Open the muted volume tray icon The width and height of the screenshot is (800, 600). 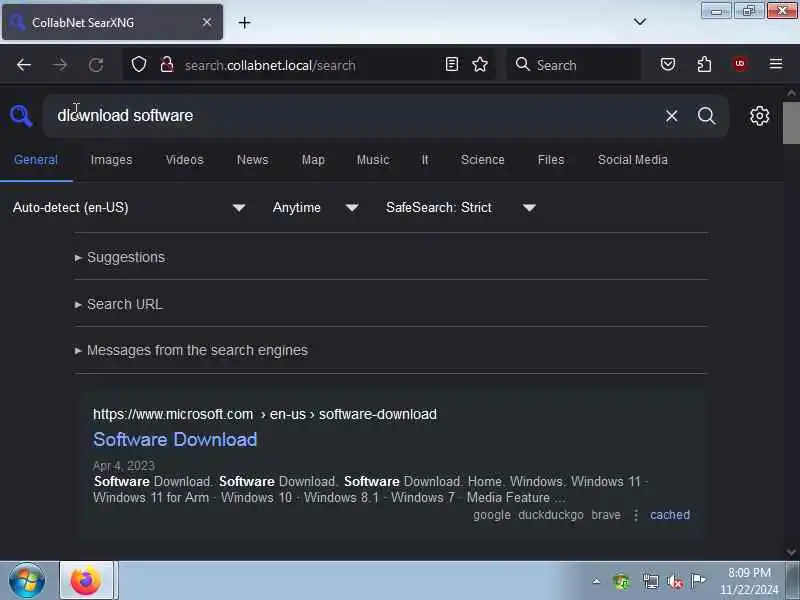click(675, 581)
